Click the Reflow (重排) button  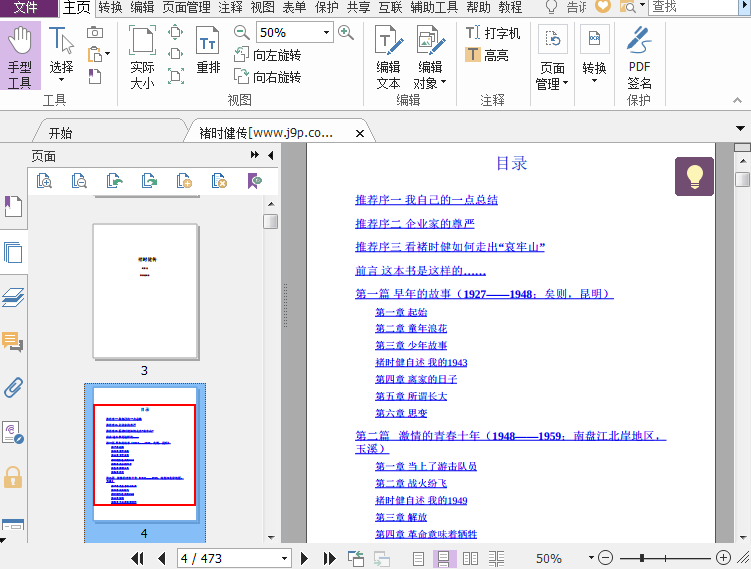point(208,50)
